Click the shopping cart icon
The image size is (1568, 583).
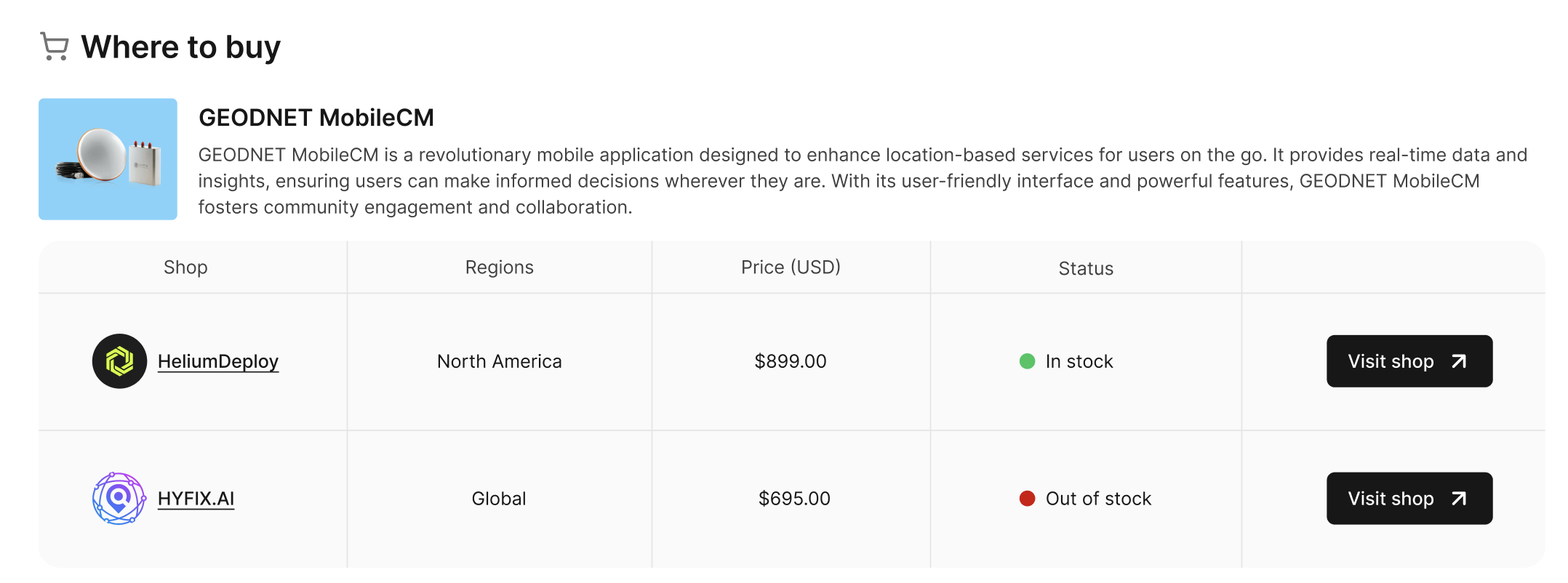[x=55, y=47]
